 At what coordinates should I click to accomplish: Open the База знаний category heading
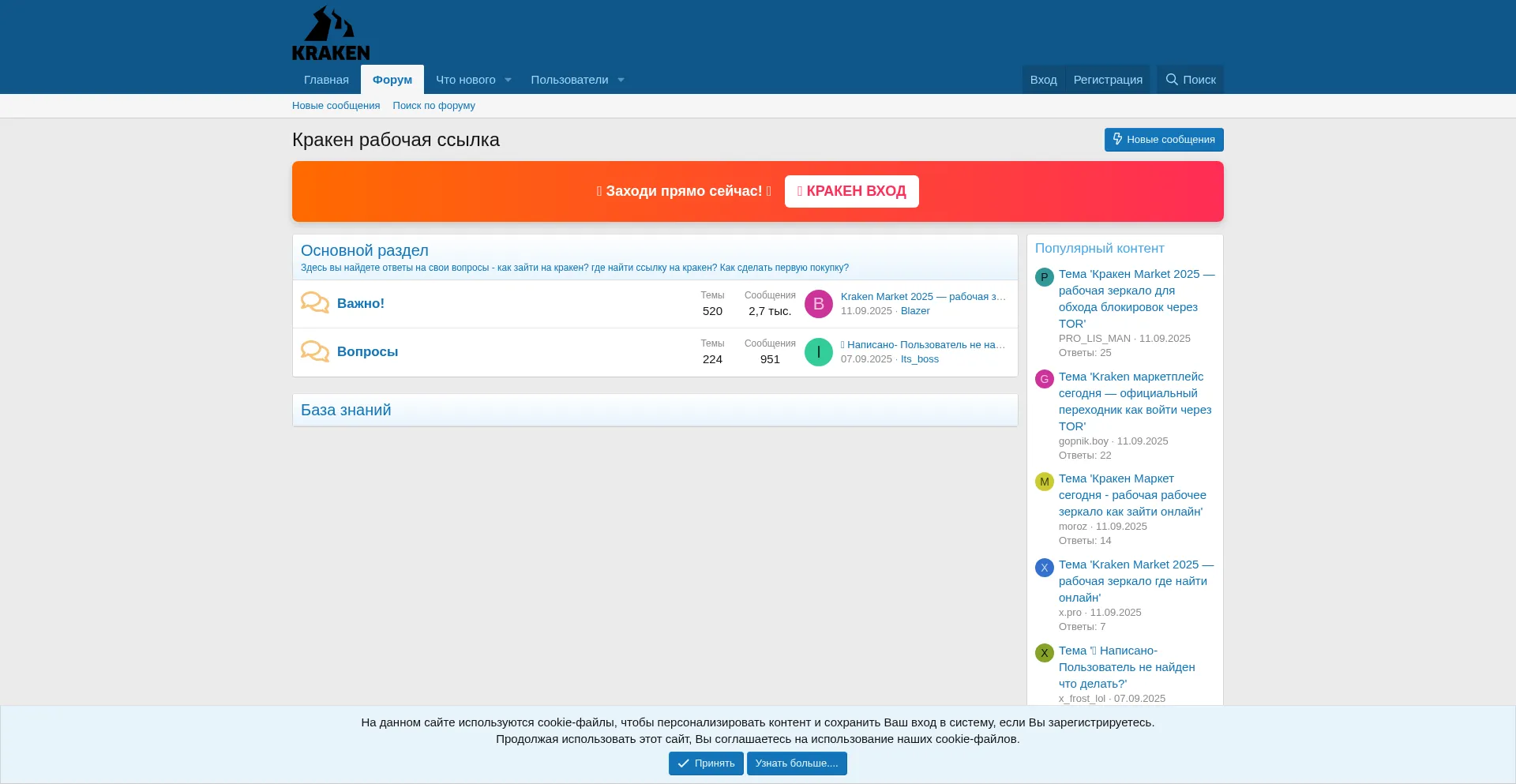tap(346, 410)
